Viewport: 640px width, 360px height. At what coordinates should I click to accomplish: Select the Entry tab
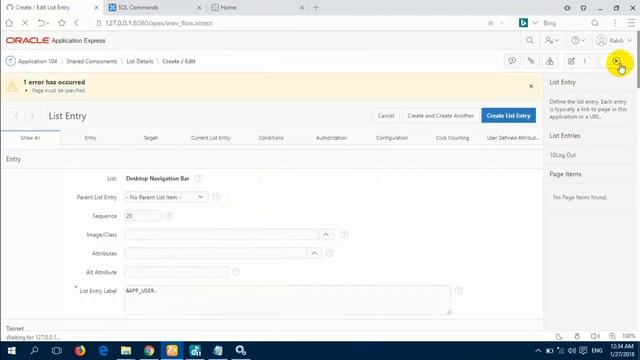click(90, 138)
